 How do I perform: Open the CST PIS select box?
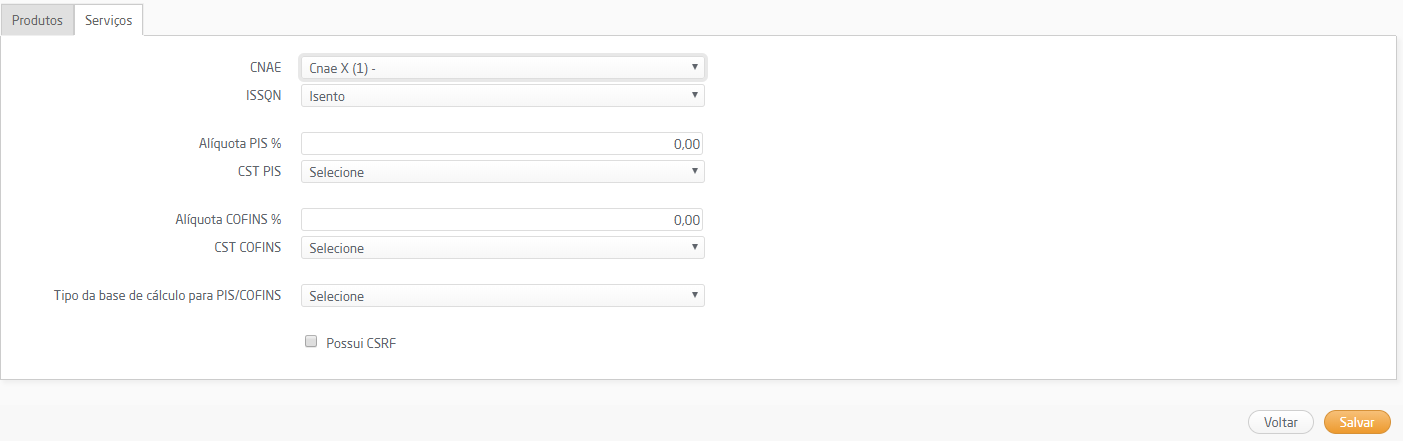pos(503,172)
